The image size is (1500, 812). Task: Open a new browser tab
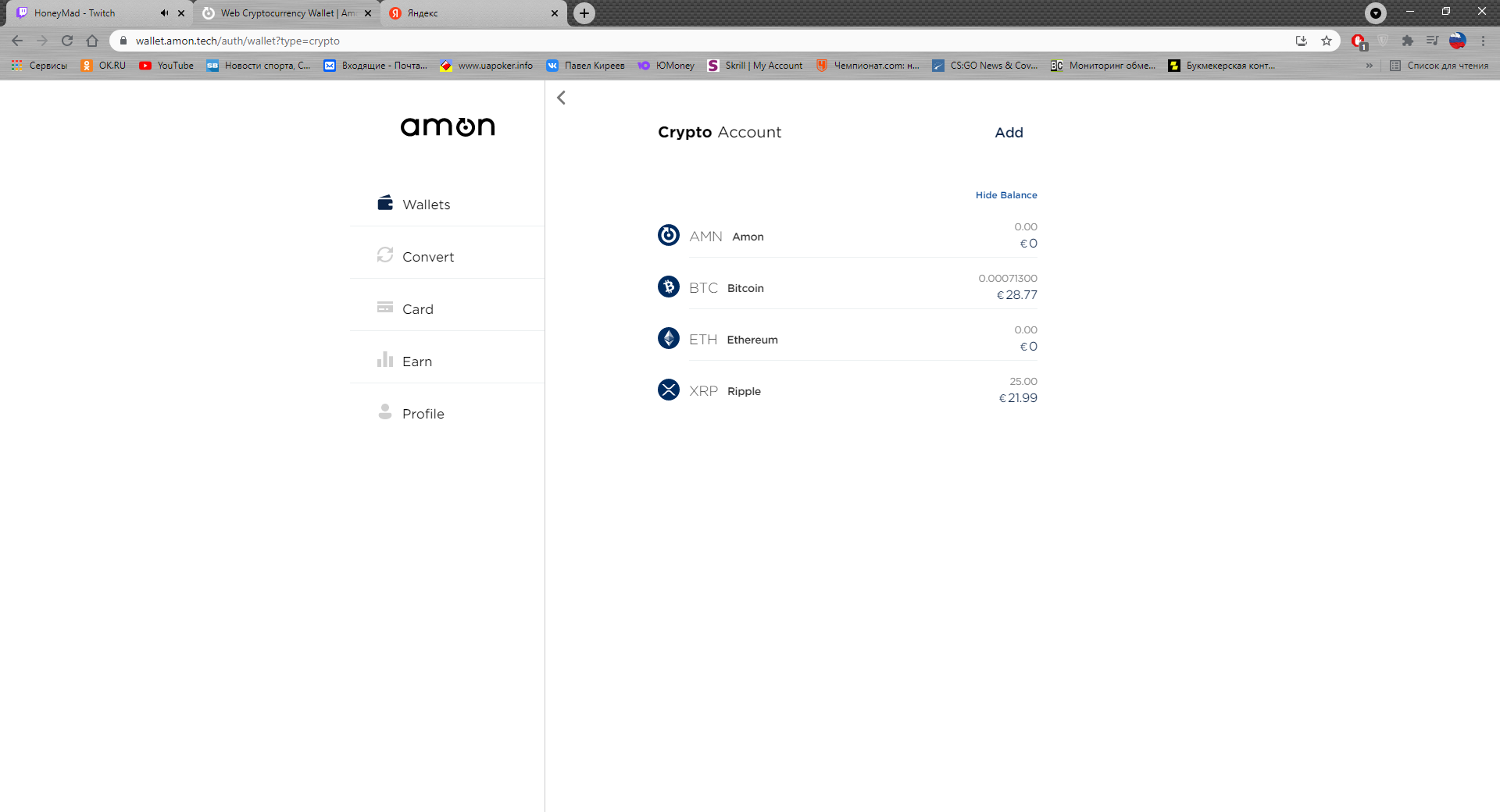(x=584, y=13)
